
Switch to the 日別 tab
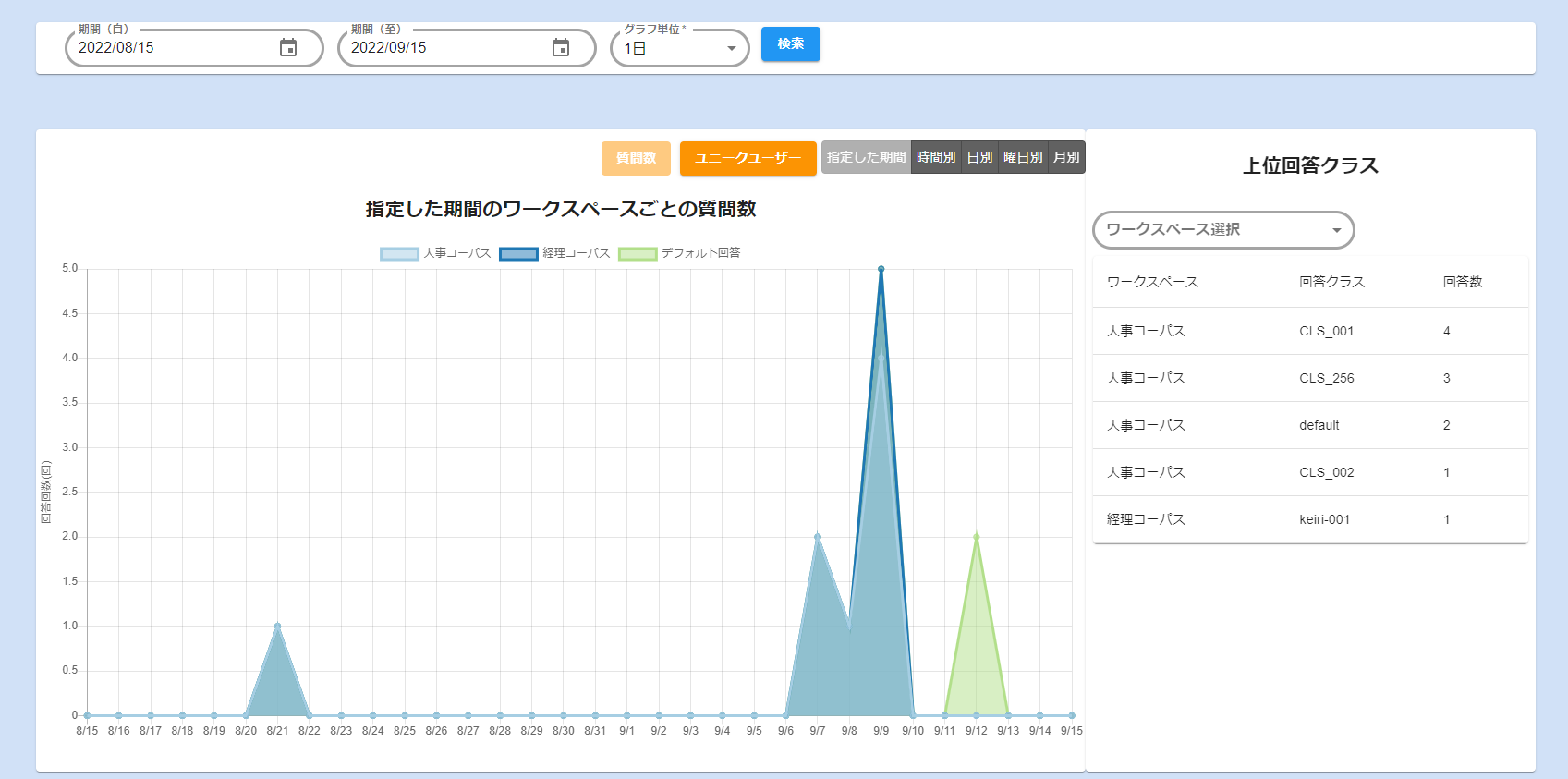(979, 158)
